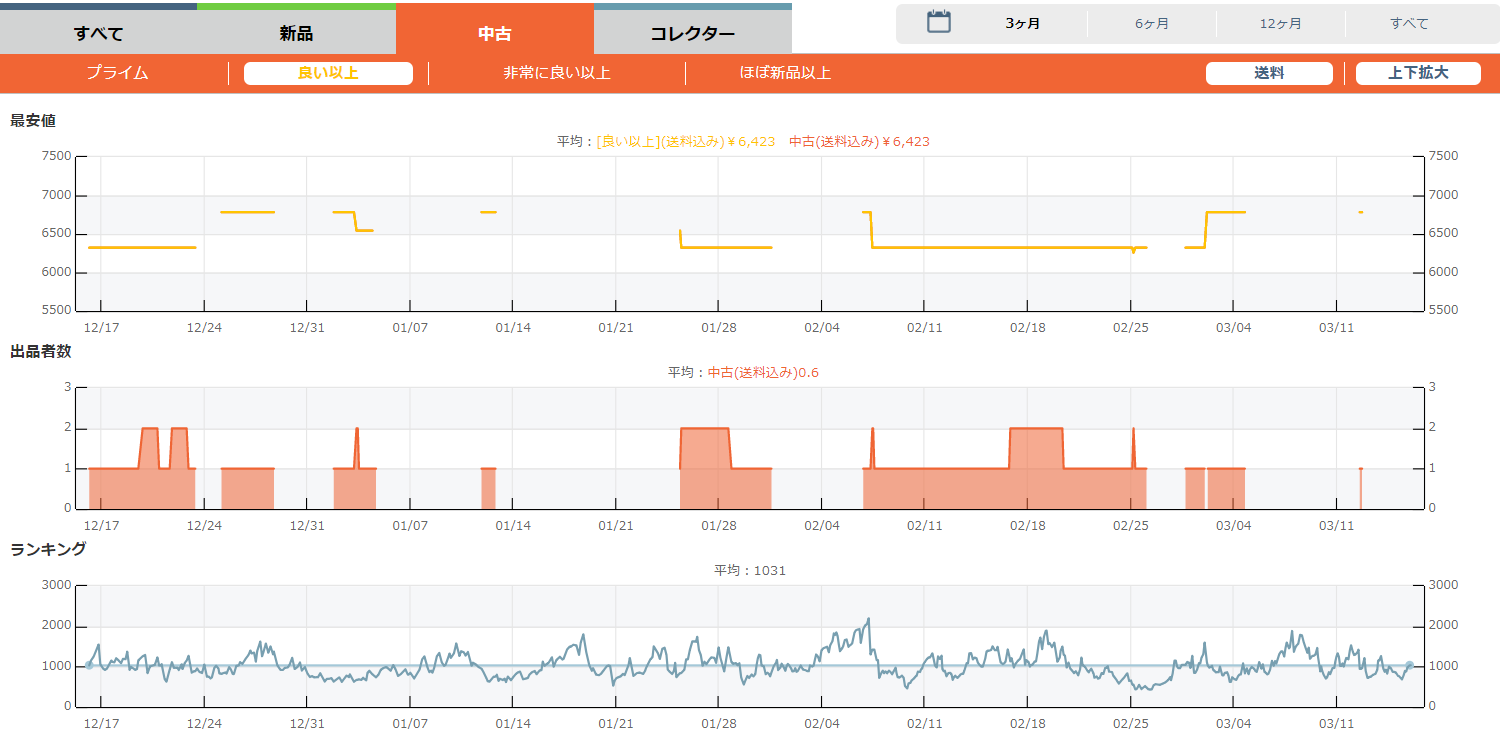The height and width of the screenshot is (740, 1500).
Task: Switch to the すべて tab
Action: 98,33
